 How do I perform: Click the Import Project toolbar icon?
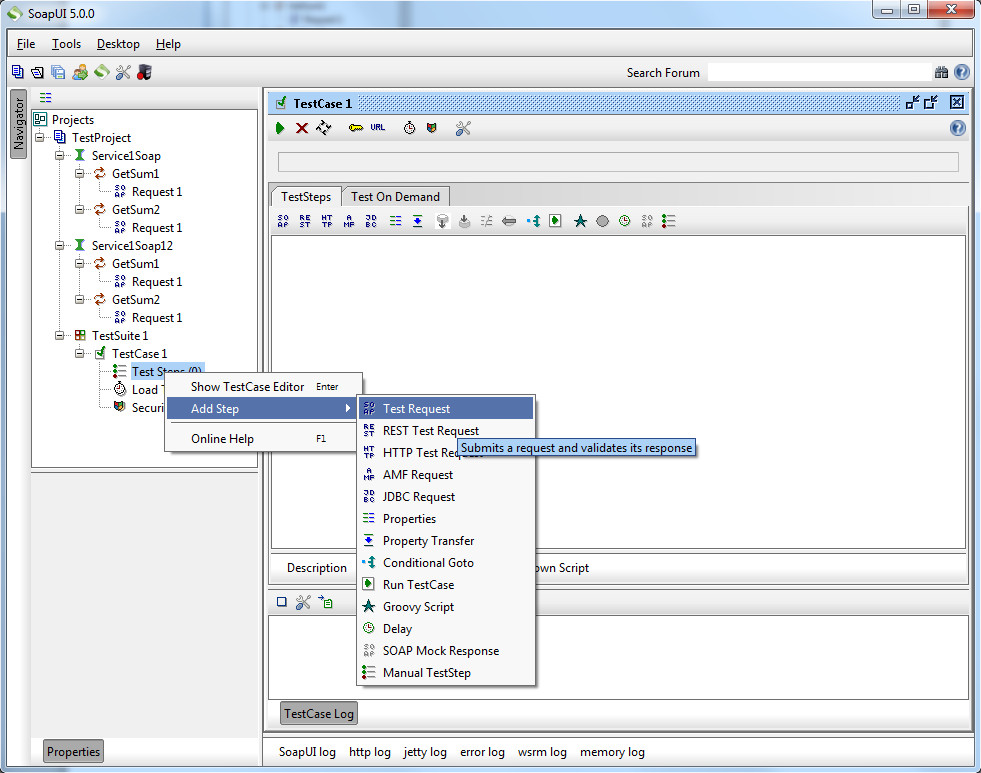[38, 73]
